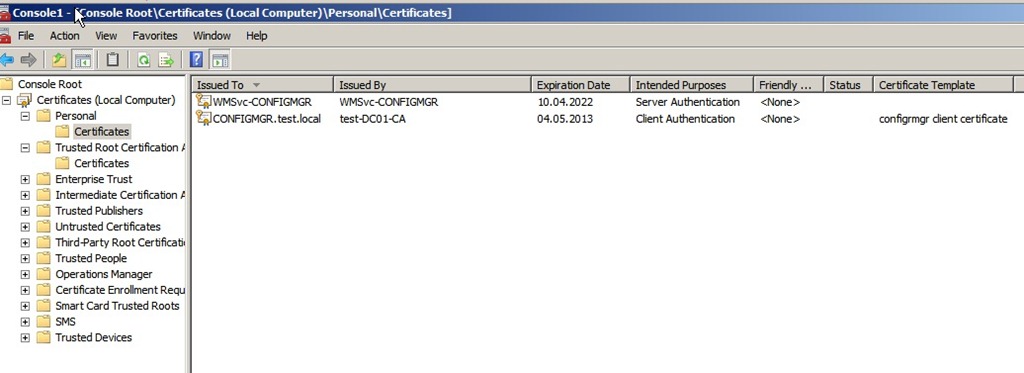
Task: Expand the Untrusted Certificates node
Action: 25,227
